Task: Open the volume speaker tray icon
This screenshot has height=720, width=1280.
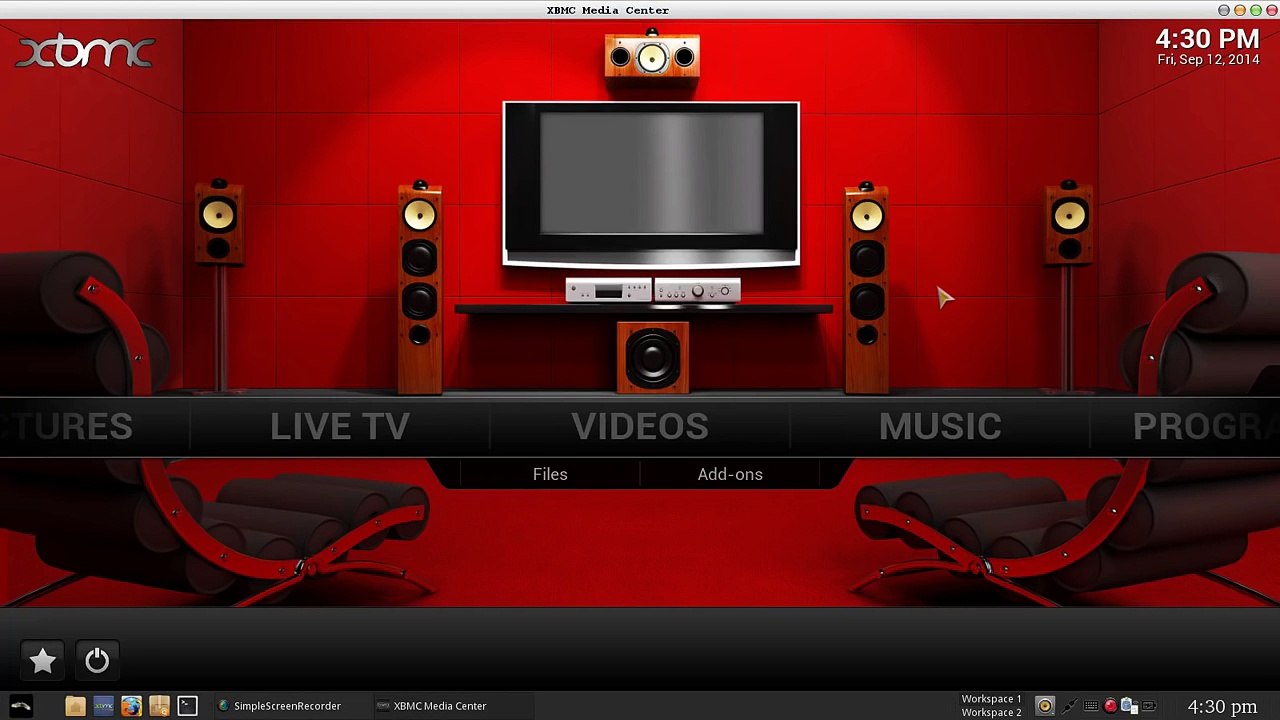Action: [1045, 706]
